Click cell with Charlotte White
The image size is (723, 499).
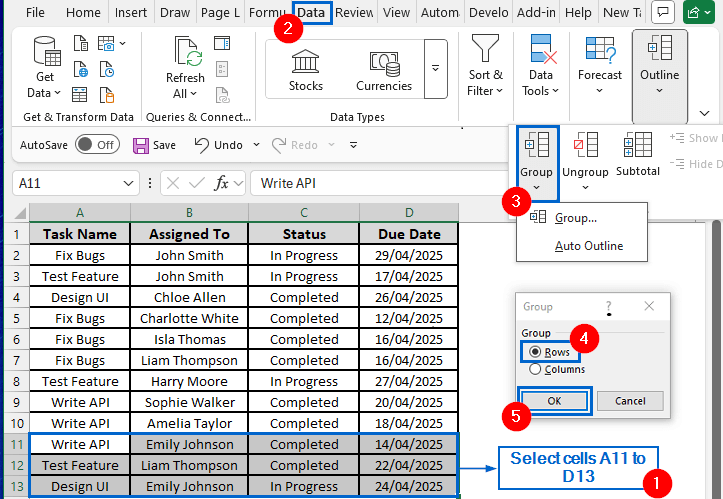pos(190,319)
